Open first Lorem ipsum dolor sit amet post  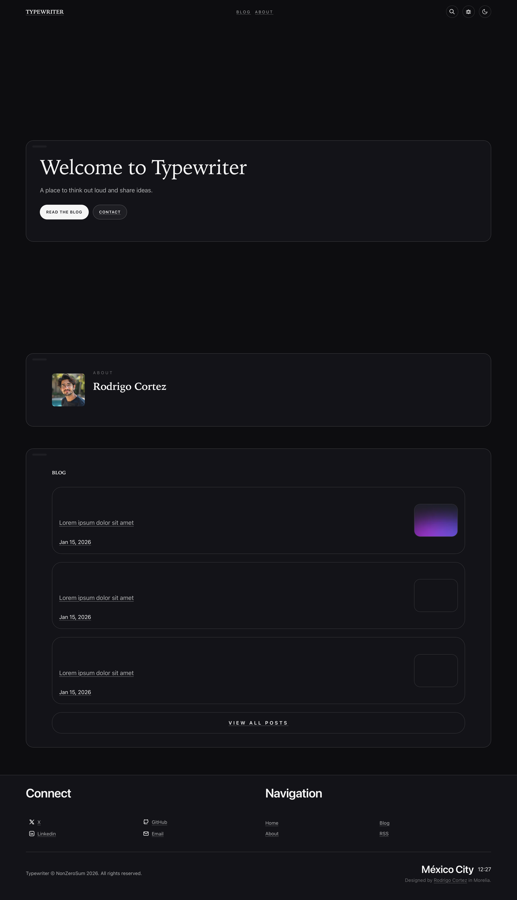point(96,523)
